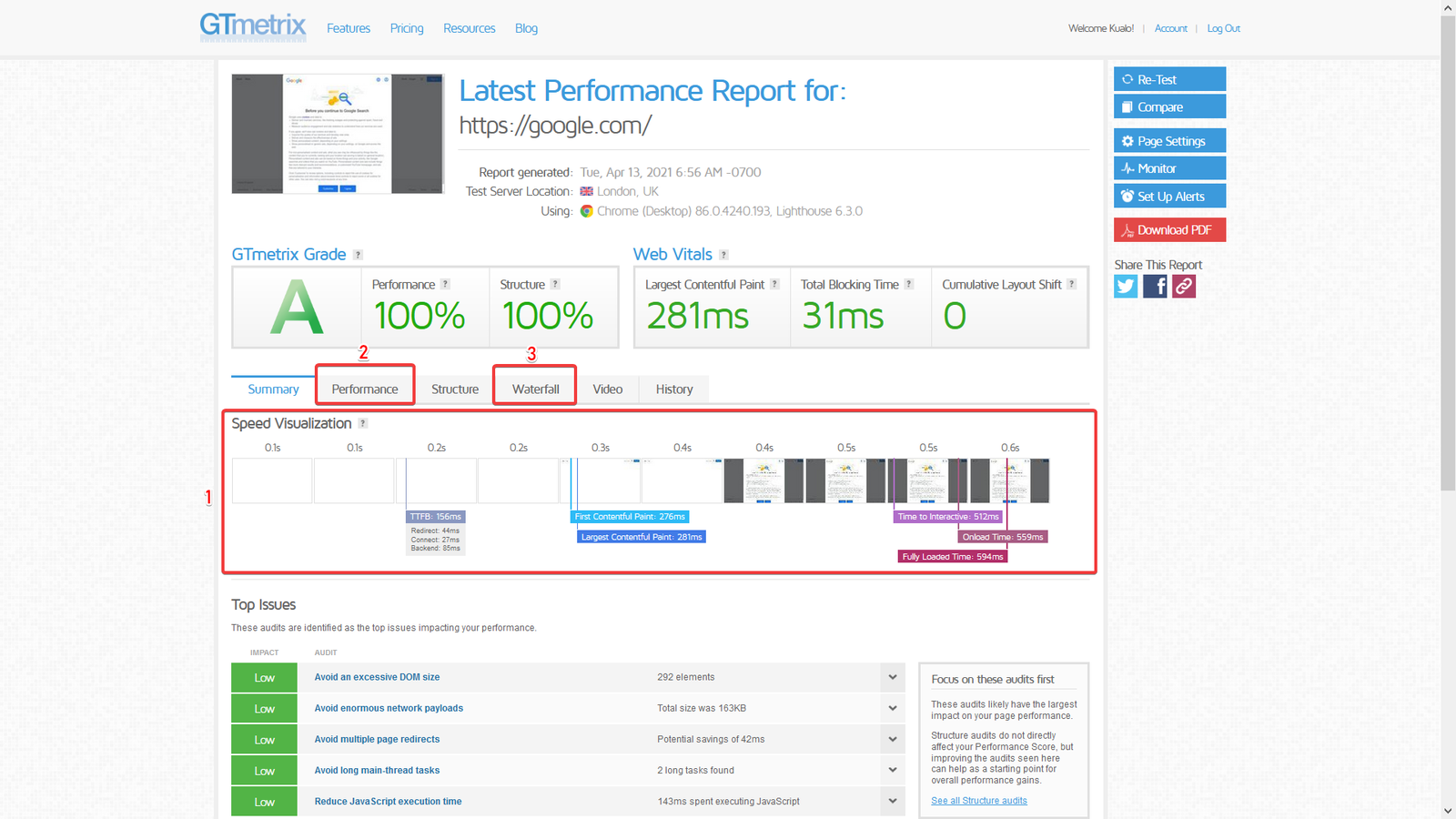Open Performance score help icon
The image size is (1456, 819).
(x=445, y=284)
